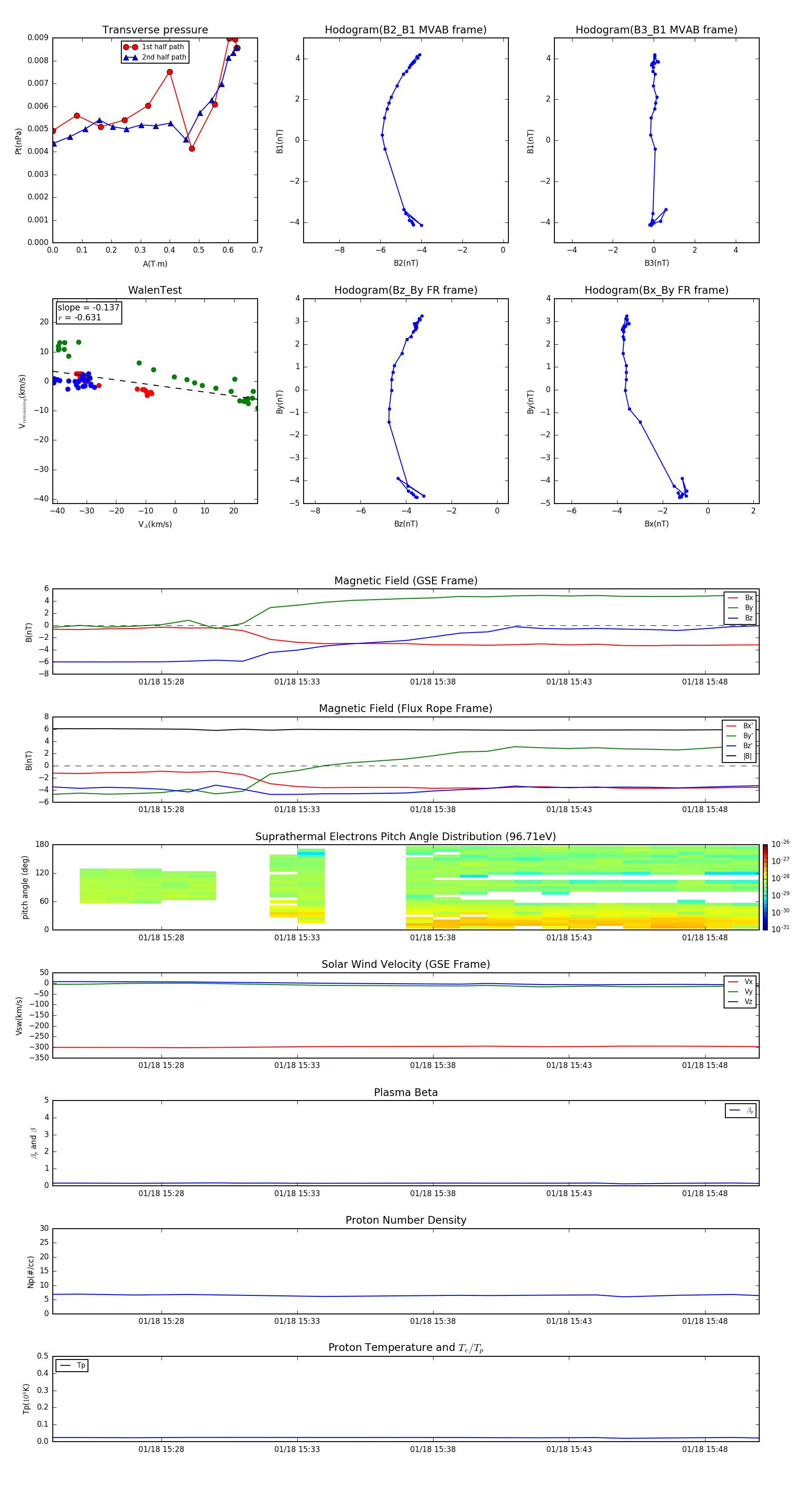
Task: Click 'Hodogram(Bx_By FR frame)' title
Action: coord(656,290)
